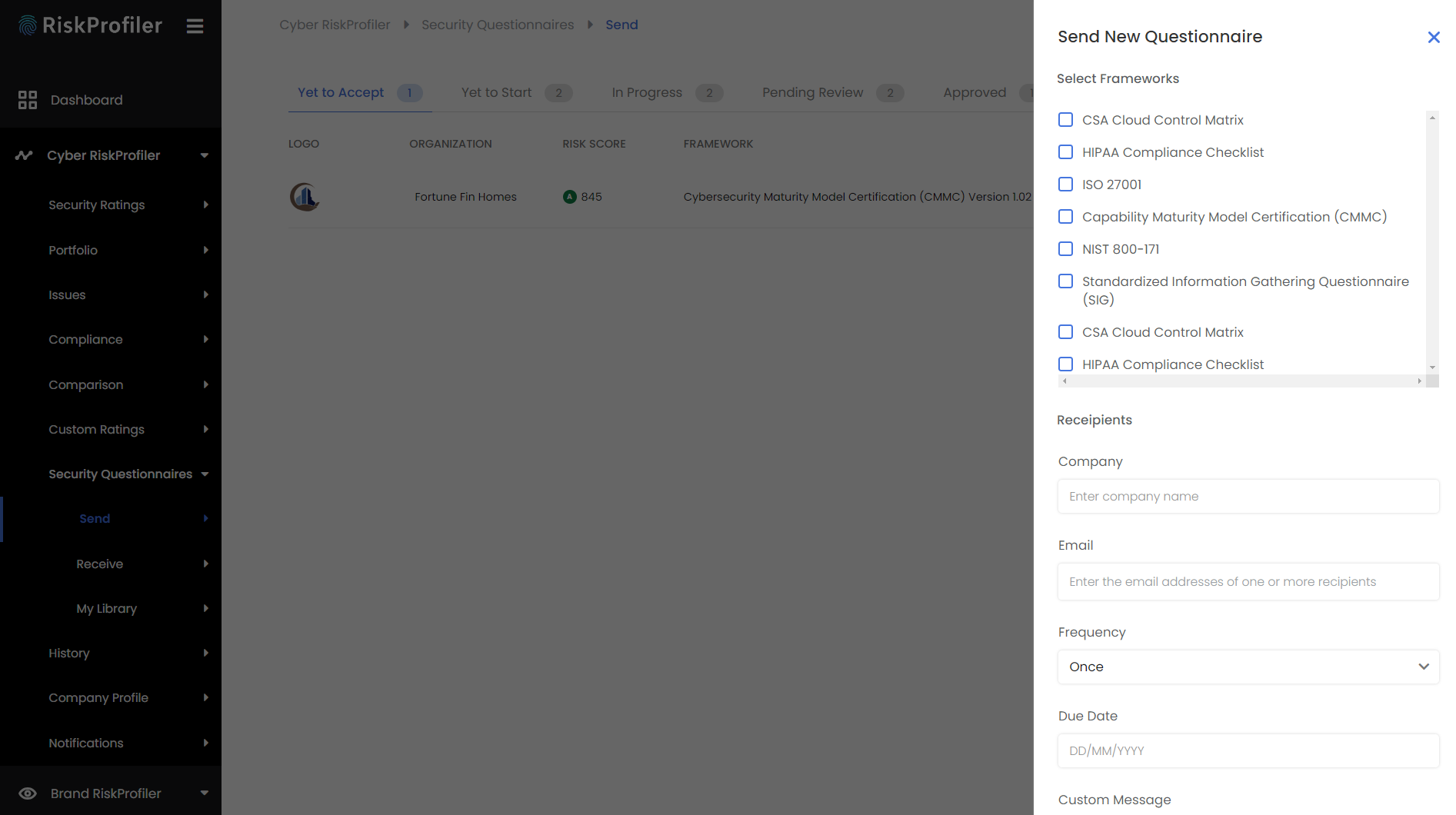Image resolution: width=1456 pixels, height=815 pixels.
Task: Check the NIST 800-171 checkbox
Action: click(1065, 249)
